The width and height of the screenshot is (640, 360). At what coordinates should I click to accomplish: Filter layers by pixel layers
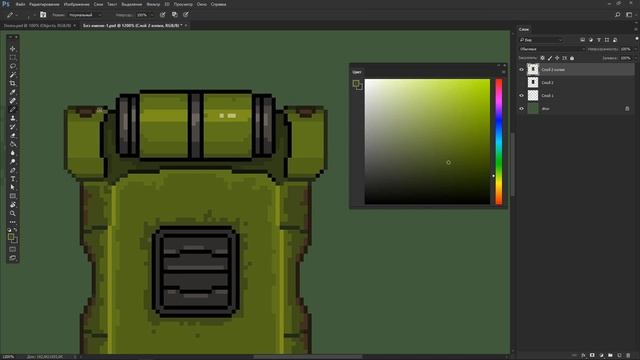(582, 40)
